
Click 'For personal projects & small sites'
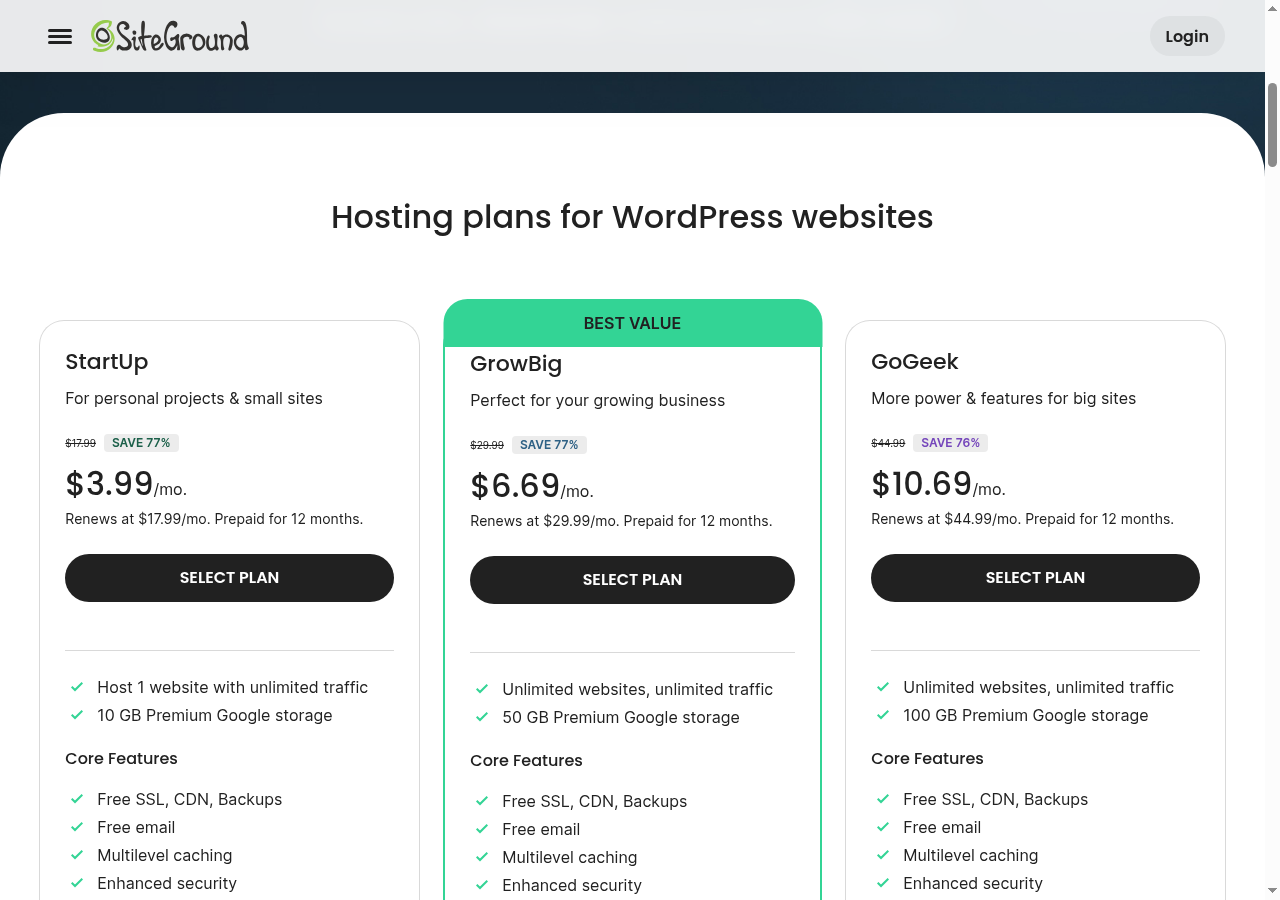(x=194, y=398)
